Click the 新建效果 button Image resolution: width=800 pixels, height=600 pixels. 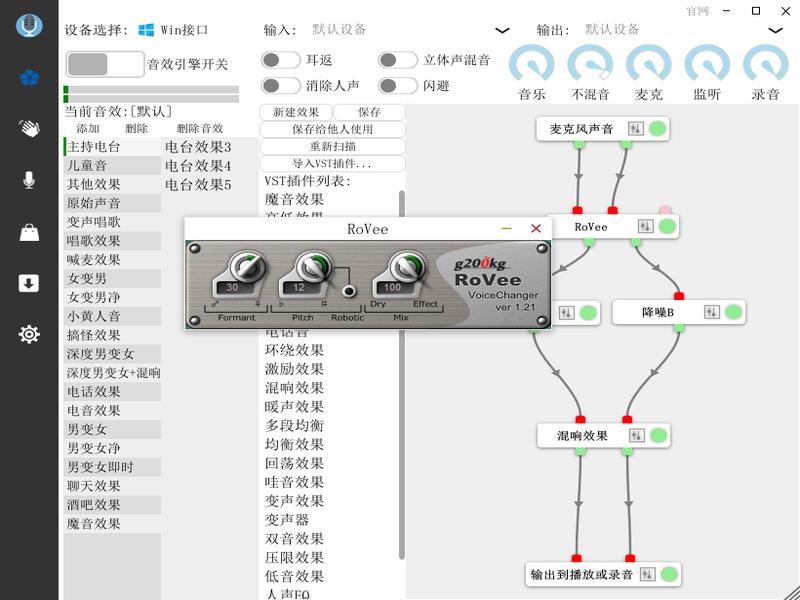[x=296, y=112]
